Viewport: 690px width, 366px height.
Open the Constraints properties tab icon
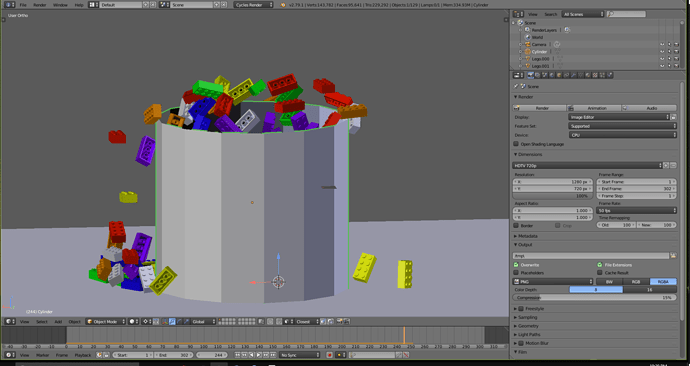pos(566,75)
